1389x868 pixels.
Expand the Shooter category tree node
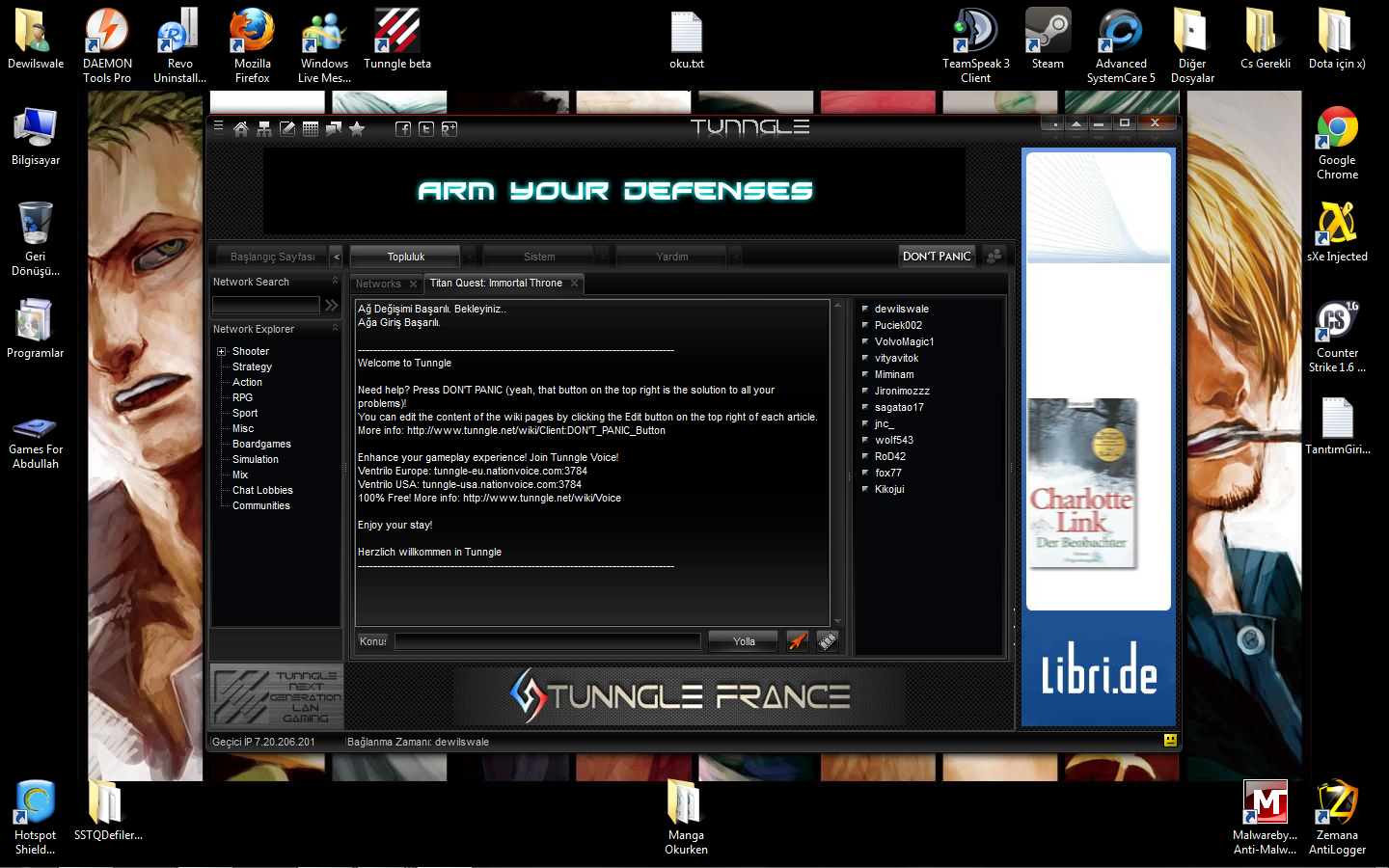point(221,352)
